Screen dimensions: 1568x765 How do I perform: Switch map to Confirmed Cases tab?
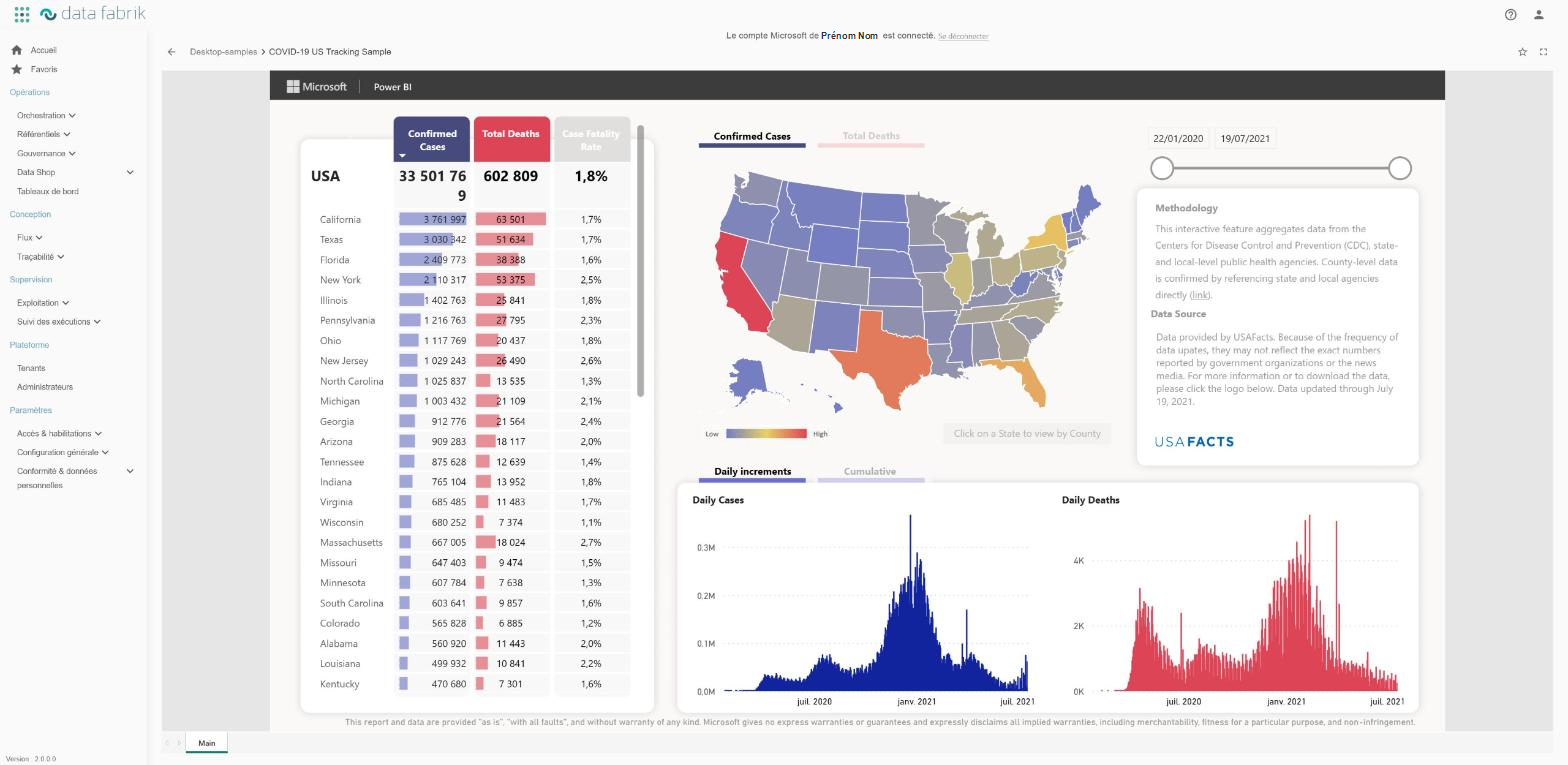click(752, 138)
